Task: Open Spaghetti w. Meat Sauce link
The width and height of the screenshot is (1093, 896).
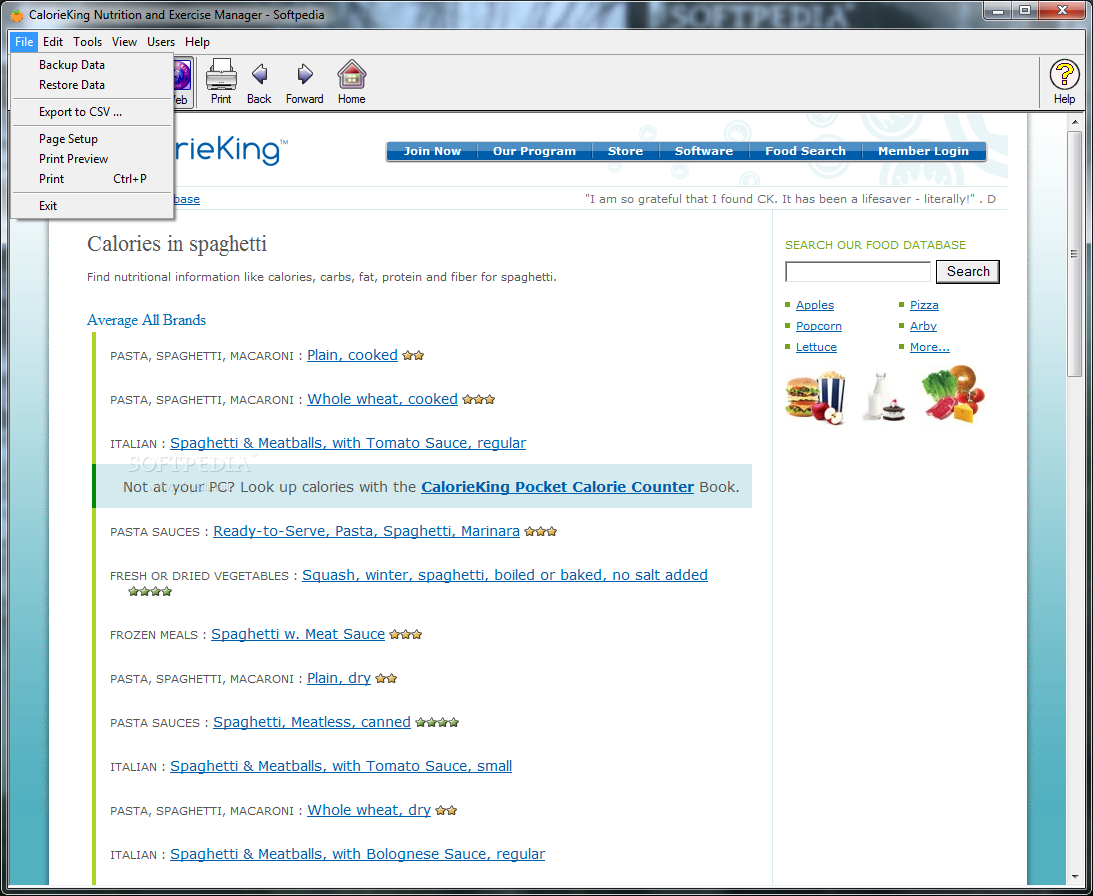Action: click(x=298, y=634)
